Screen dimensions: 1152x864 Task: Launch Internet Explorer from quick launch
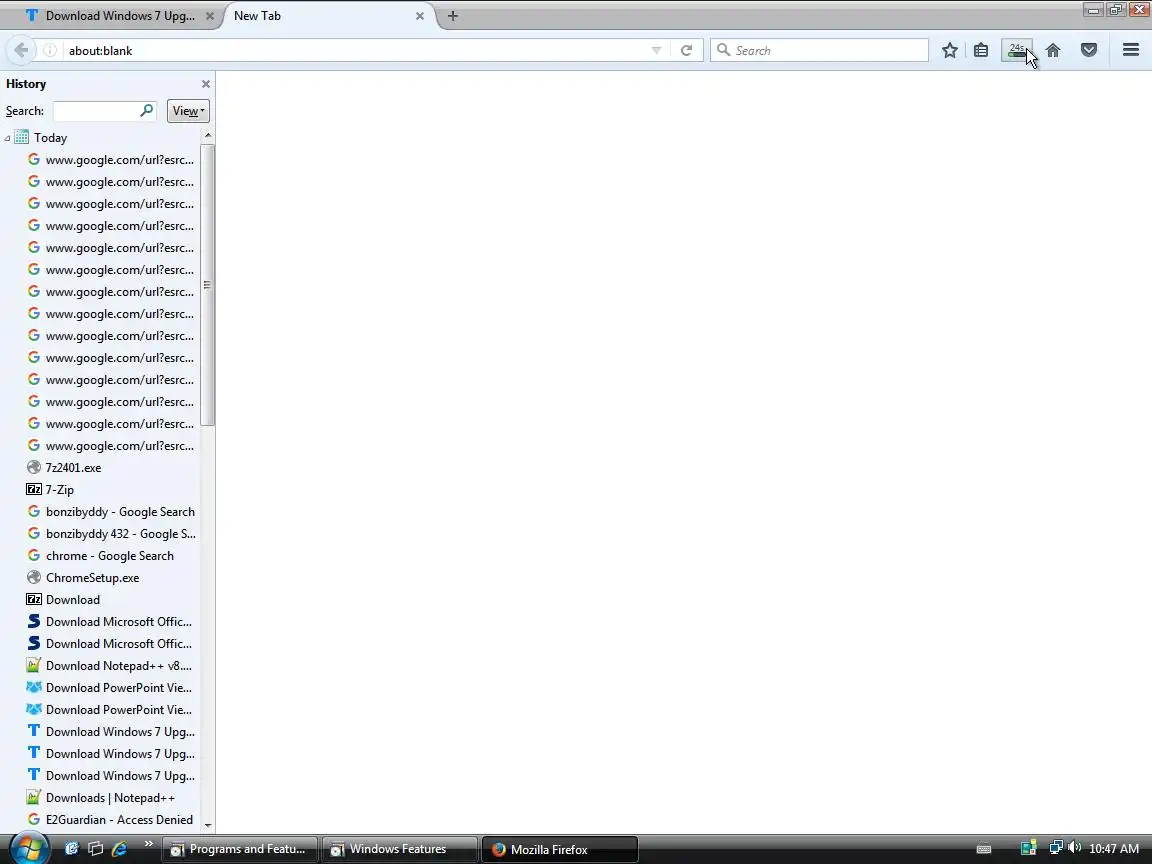119,849
